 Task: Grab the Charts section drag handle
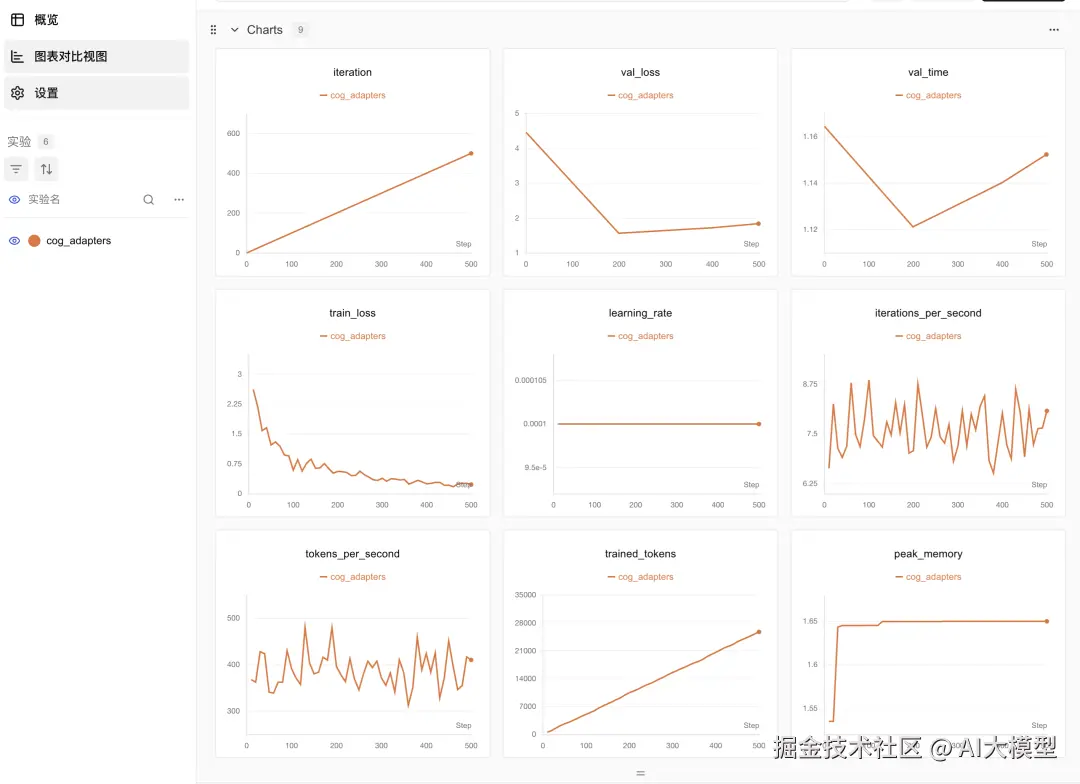(x=214, y=30)
